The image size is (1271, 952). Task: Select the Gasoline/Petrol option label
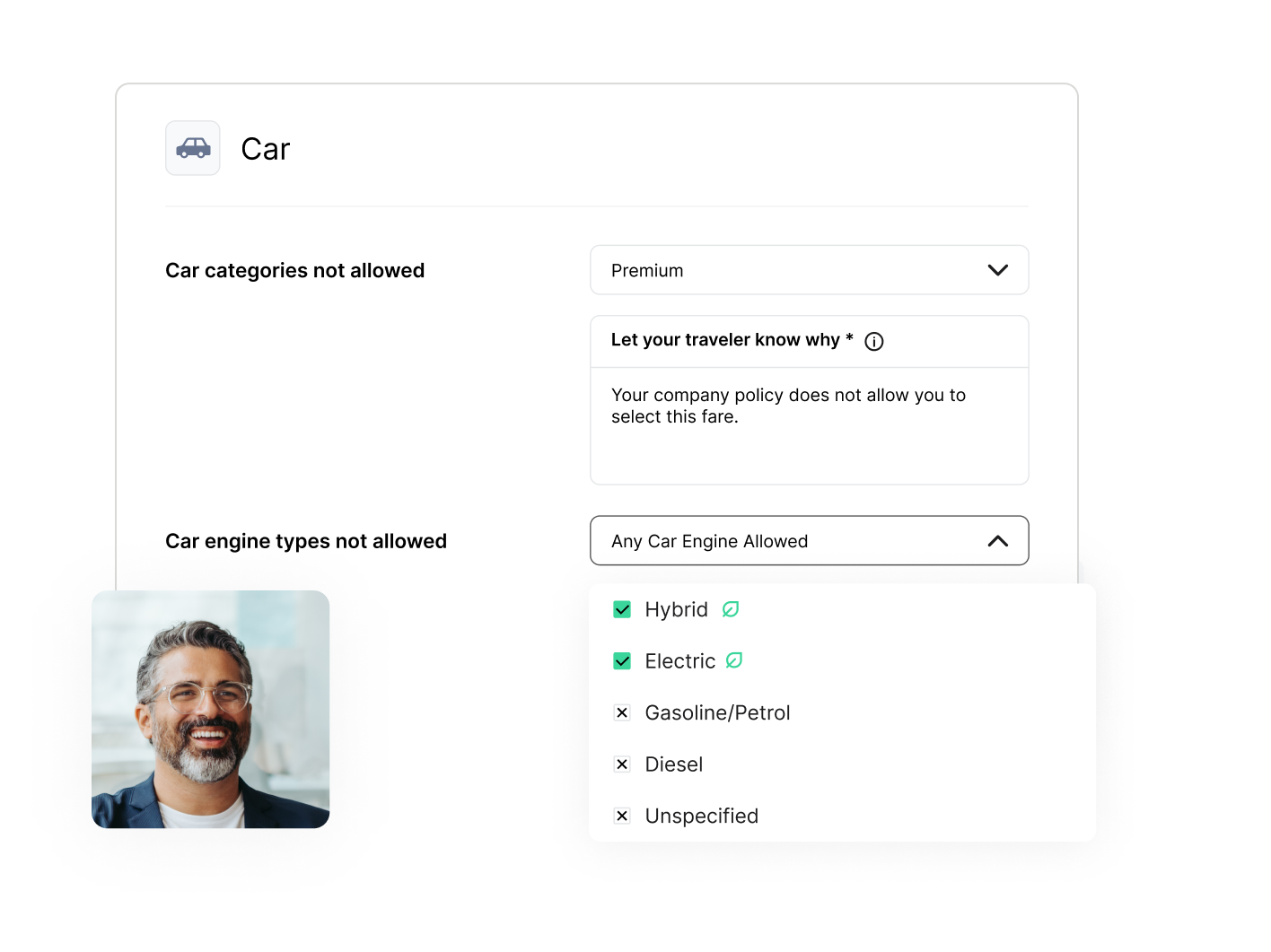coord(717,712)
